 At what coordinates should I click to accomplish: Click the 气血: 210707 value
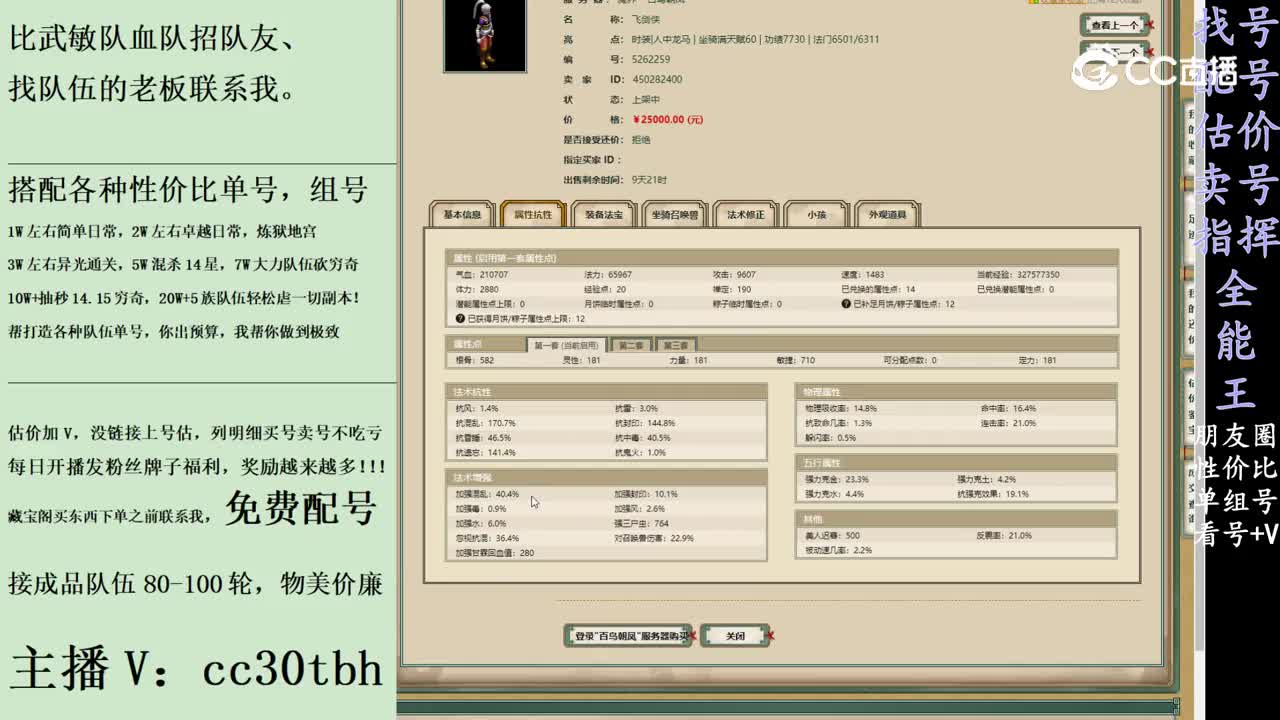point(481,274)
